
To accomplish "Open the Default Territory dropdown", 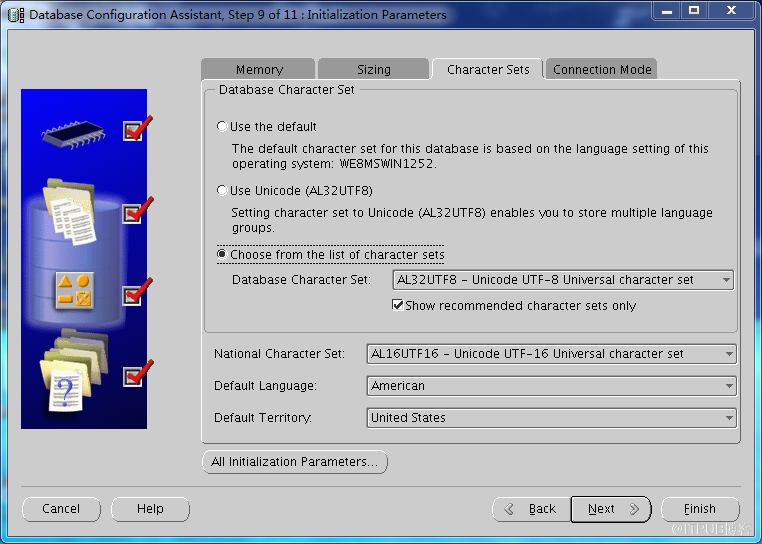I will pos(552,418).
